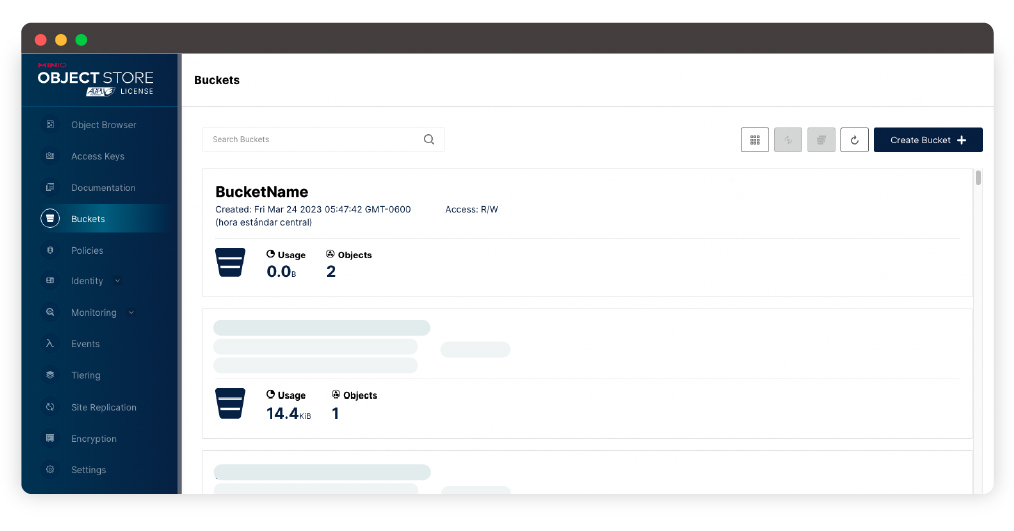Click the Tiering layers icon

(50, 375)
